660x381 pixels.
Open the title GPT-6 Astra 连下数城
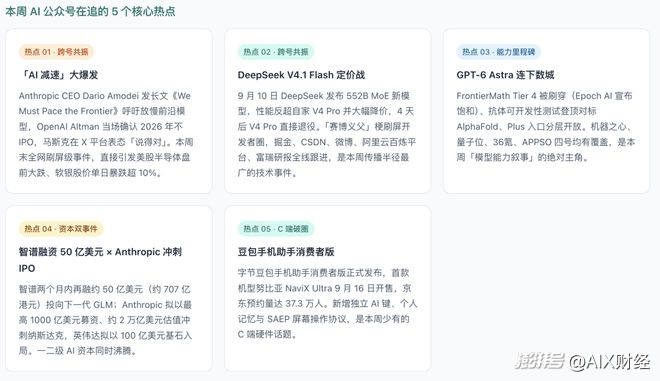point(505,75)
